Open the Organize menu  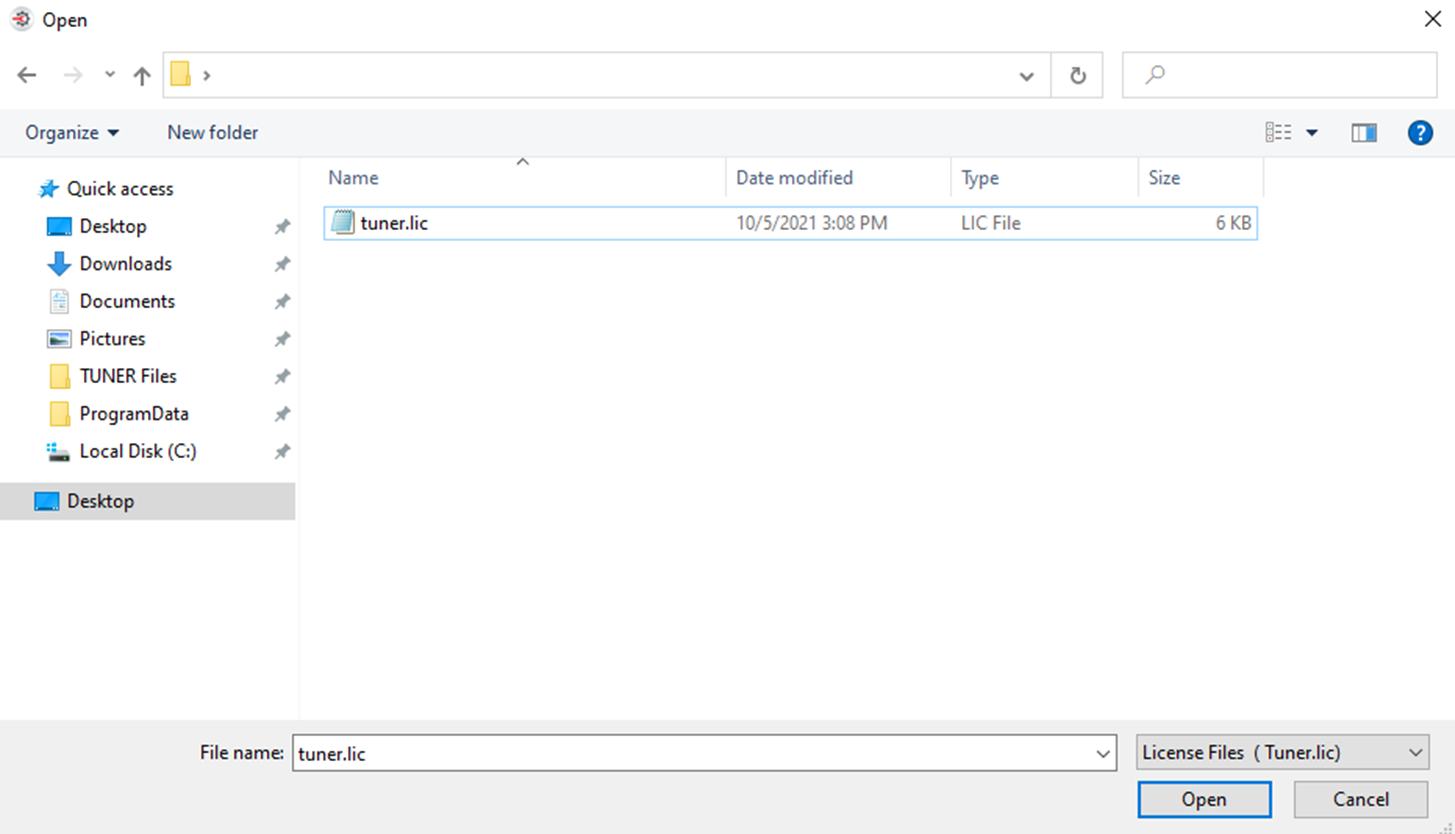click(71, 132)
